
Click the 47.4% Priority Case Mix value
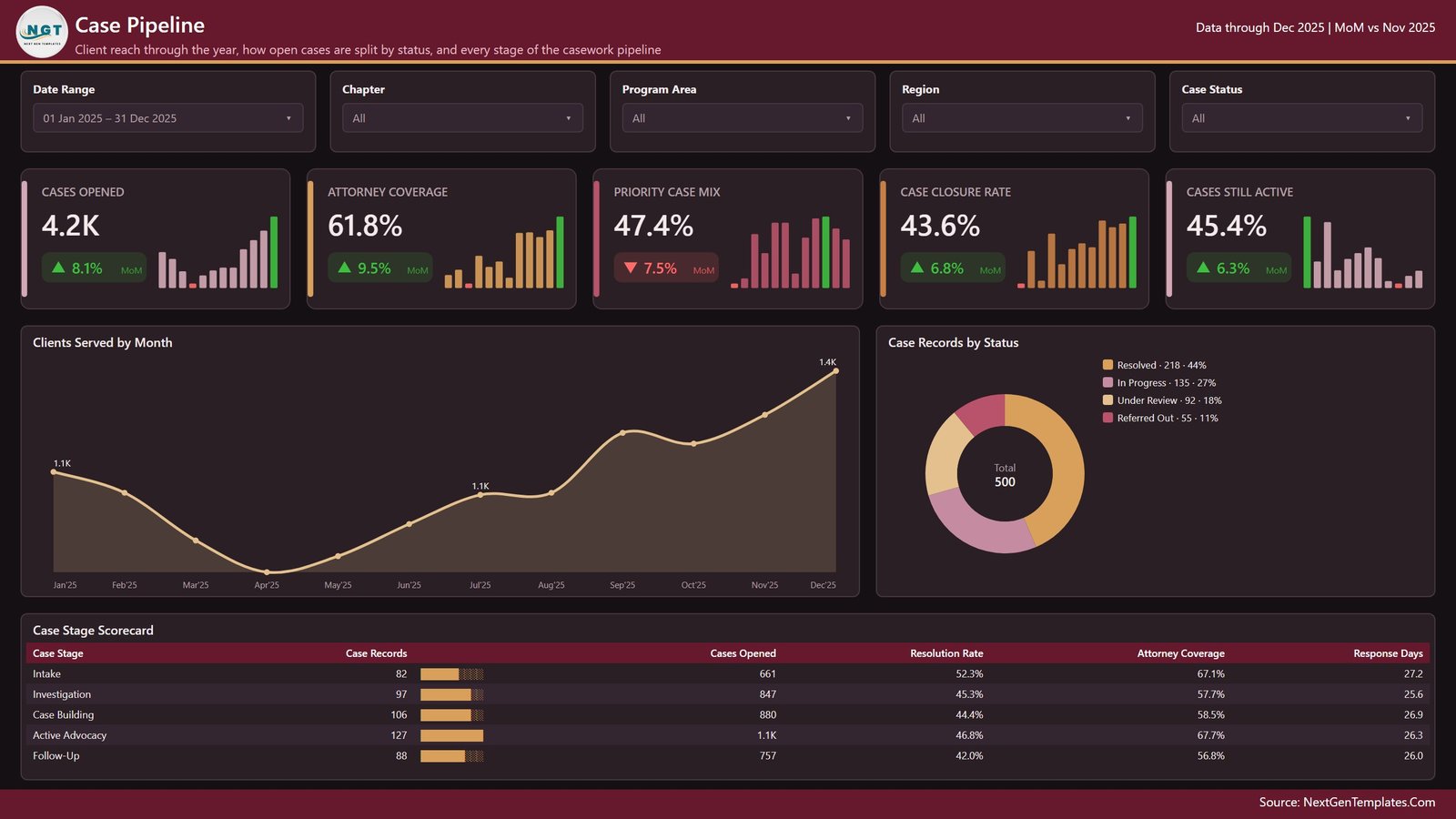653,226
